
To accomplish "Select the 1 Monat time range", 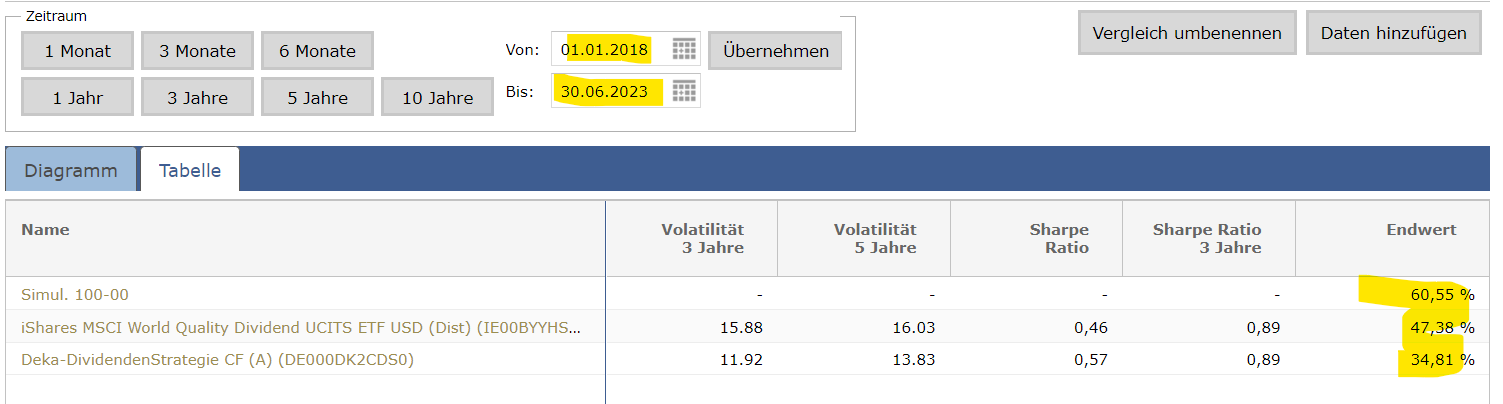I will click(77, 51).
